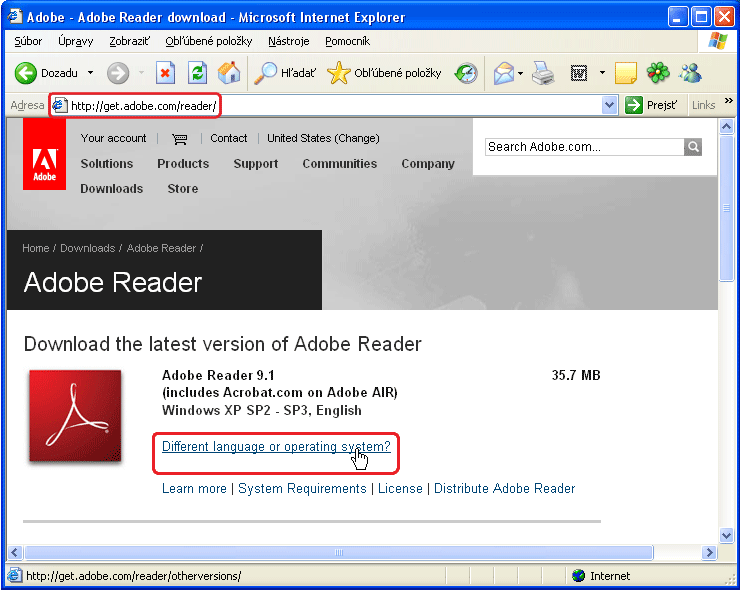
Task: Click United States (Change) link
Action: tap(323, 138)
